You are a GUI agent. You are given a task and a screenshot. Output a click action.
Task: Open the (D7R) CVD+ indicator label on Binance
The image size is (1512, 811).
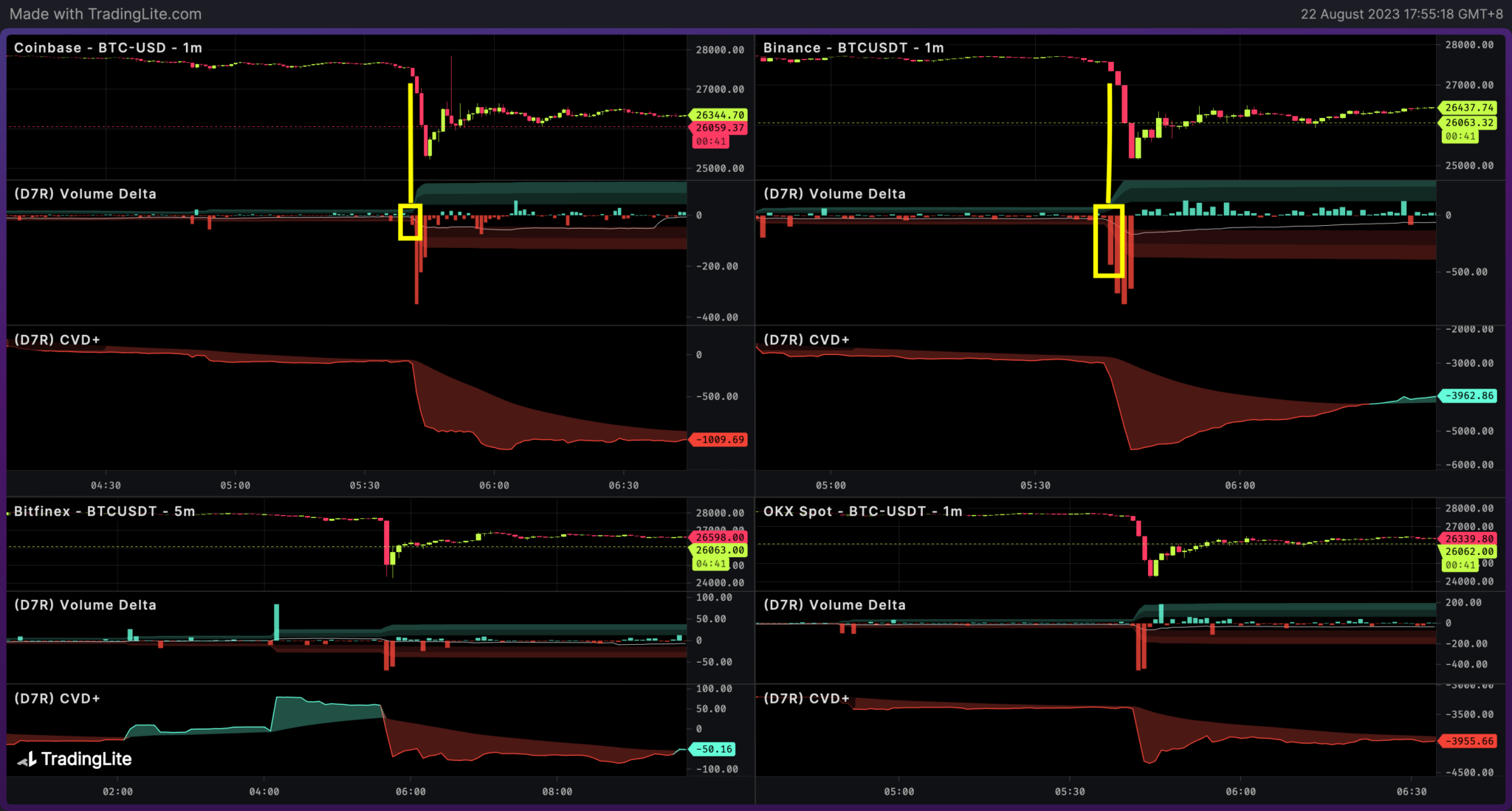pyautogui.click(x=806, y=339)
